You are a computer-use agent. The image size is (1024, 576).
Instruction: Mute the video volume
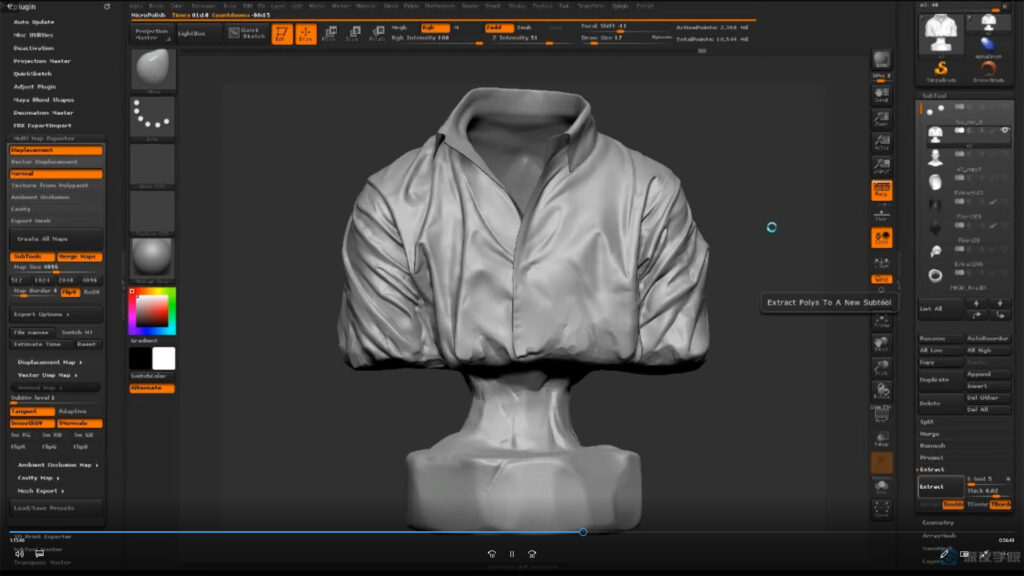tap(20, 554)
